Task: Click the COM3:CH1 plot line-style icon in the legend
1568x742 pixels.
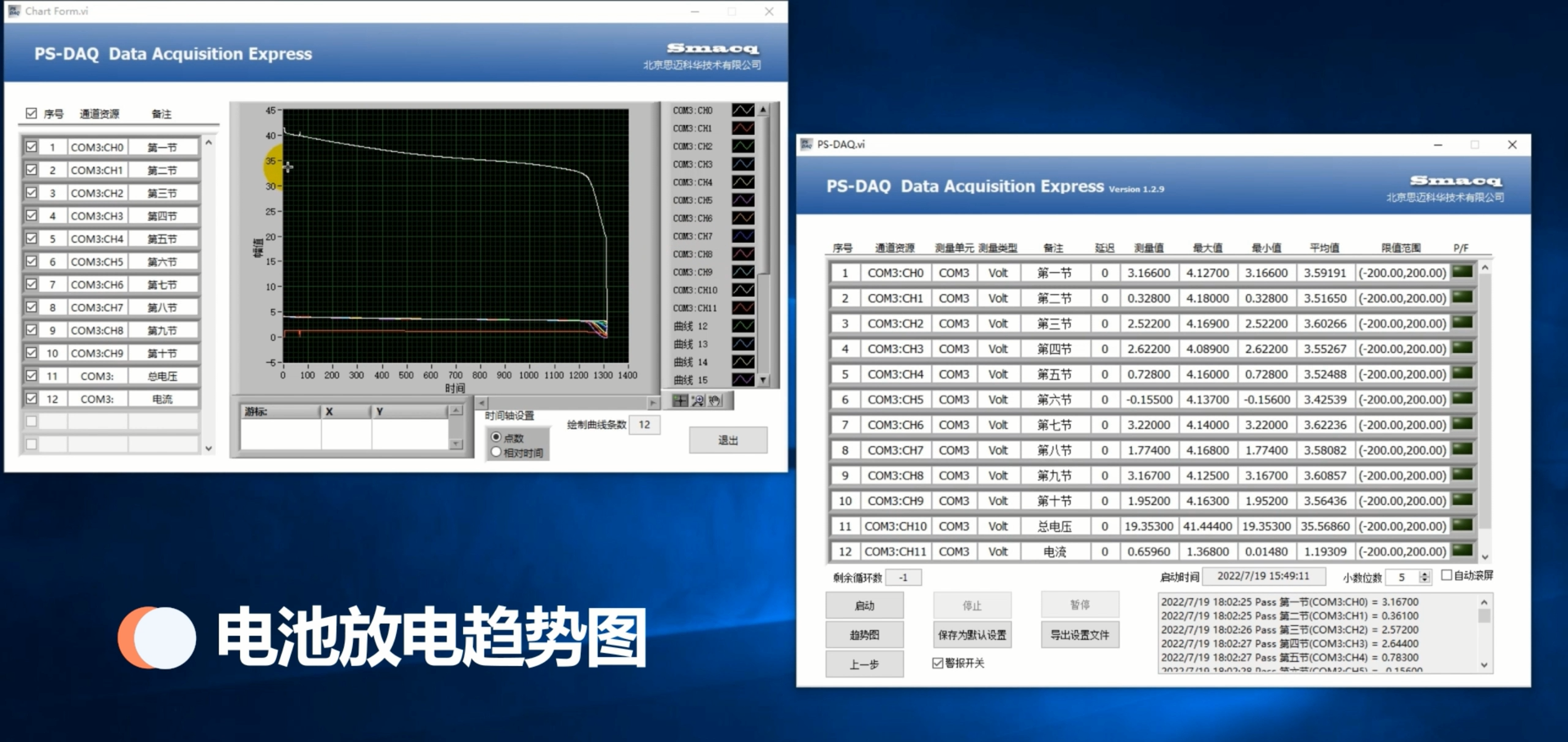Action: point(743,128)
